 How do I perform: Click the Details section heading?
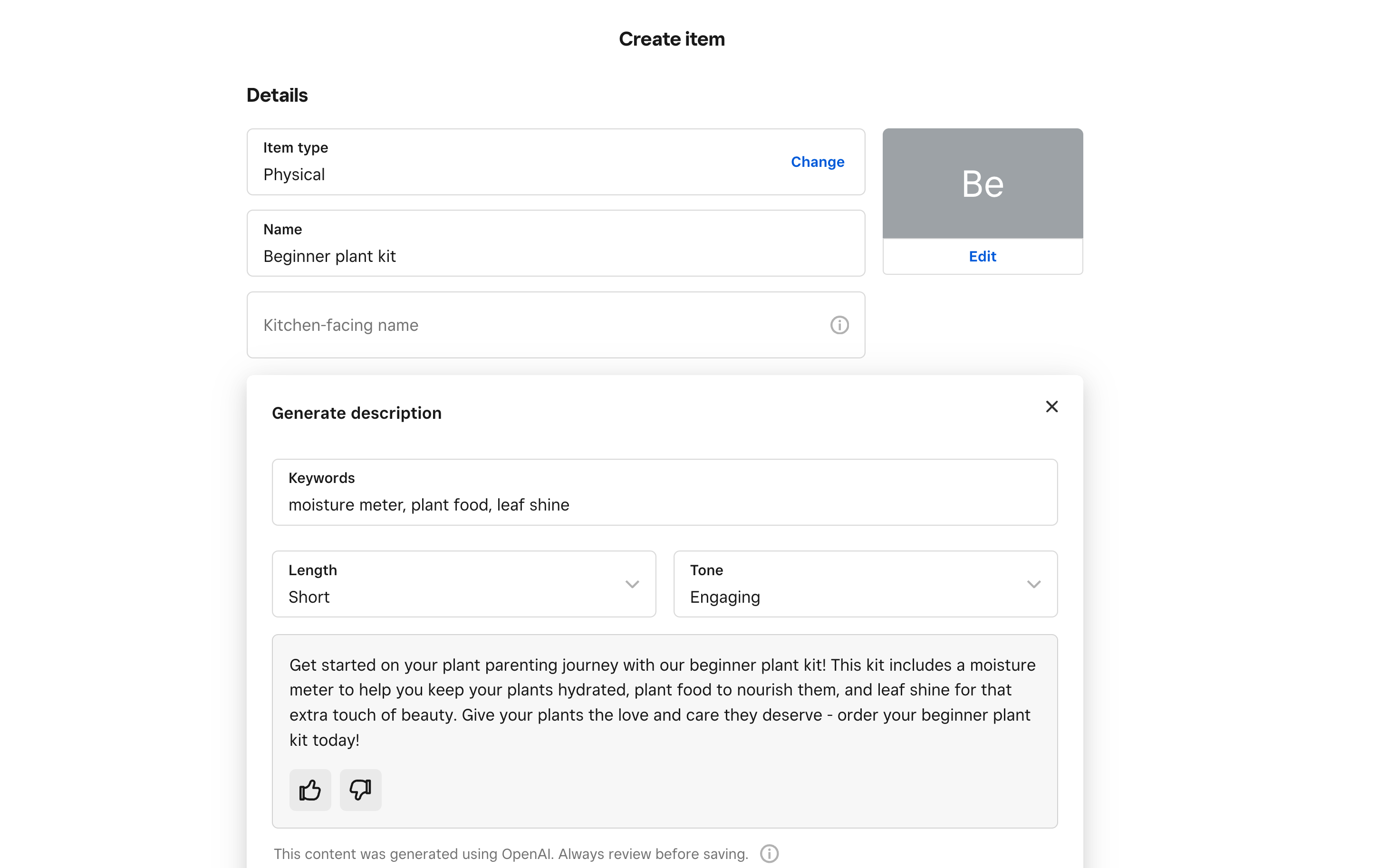coord(277,95)
